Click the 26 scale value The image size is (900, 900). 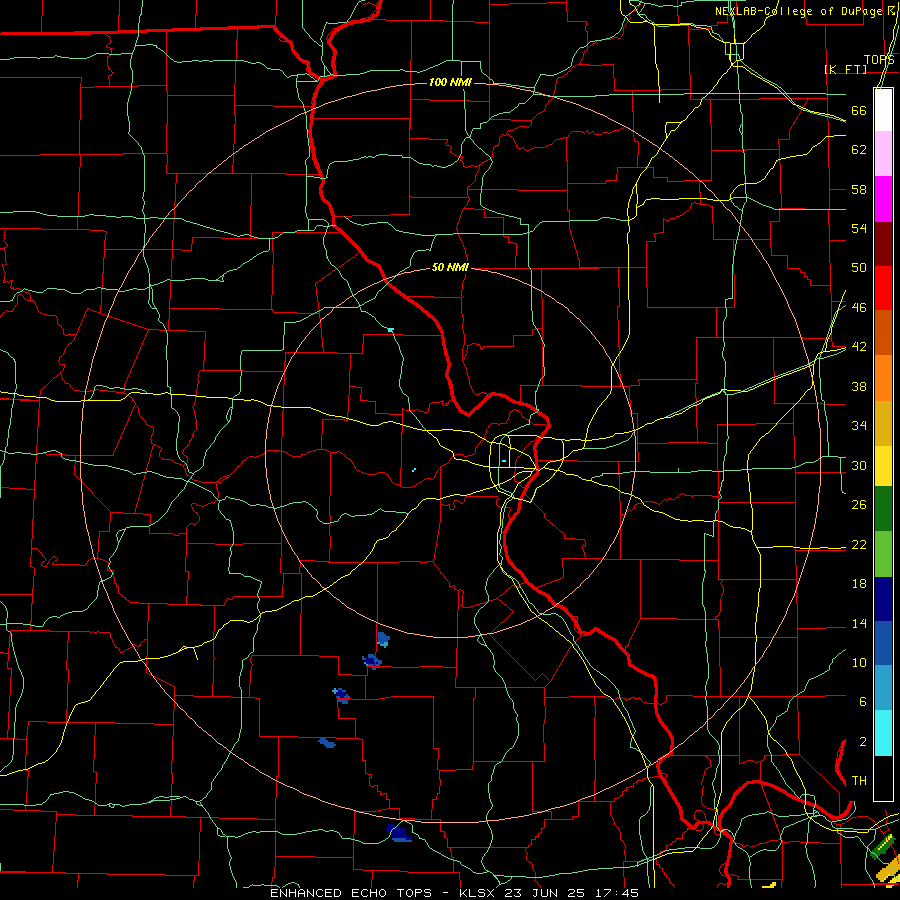point(859,505)
